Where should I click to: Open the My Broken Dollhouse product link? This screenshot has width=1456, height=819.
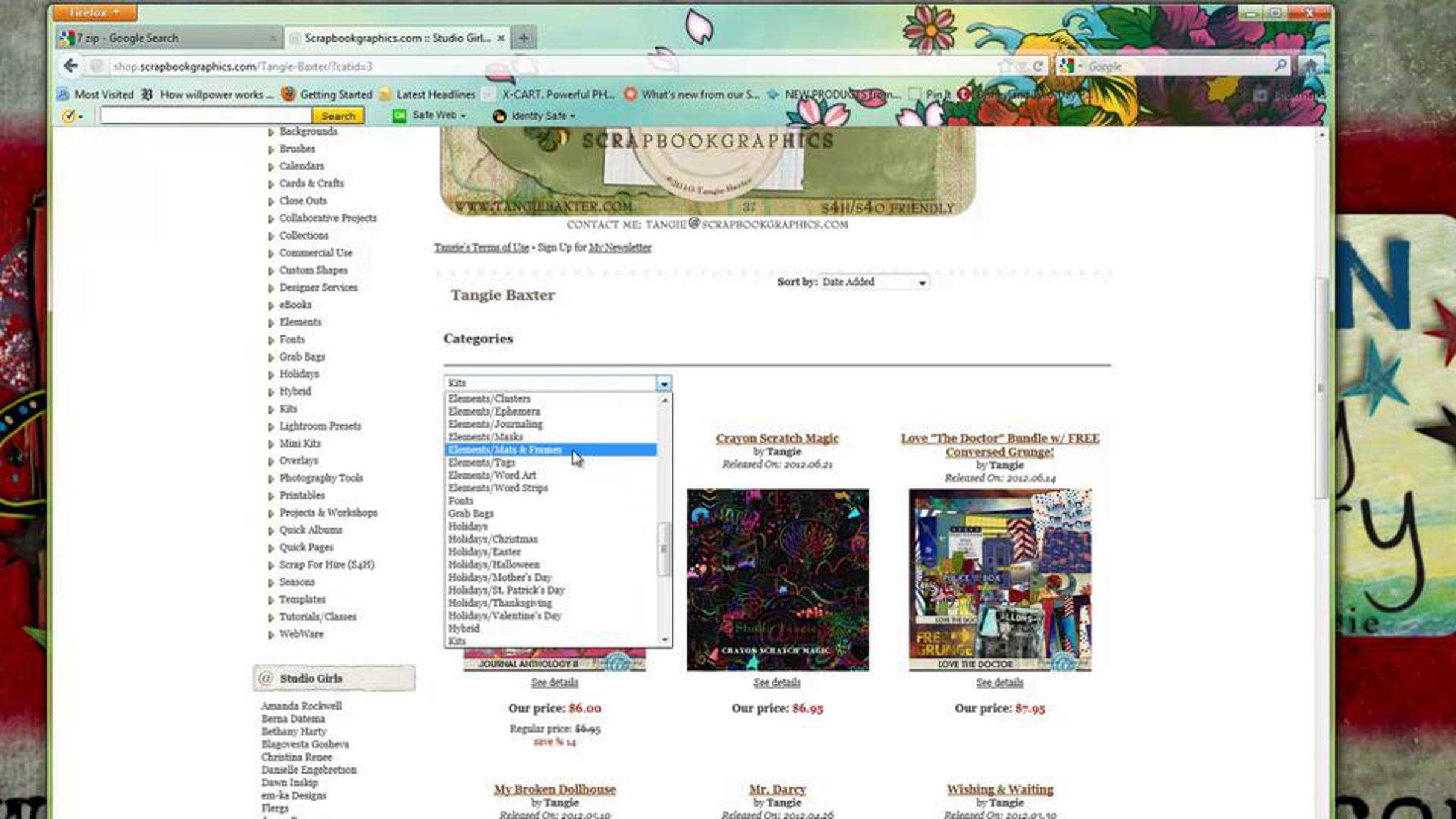(x=554, y=789)
